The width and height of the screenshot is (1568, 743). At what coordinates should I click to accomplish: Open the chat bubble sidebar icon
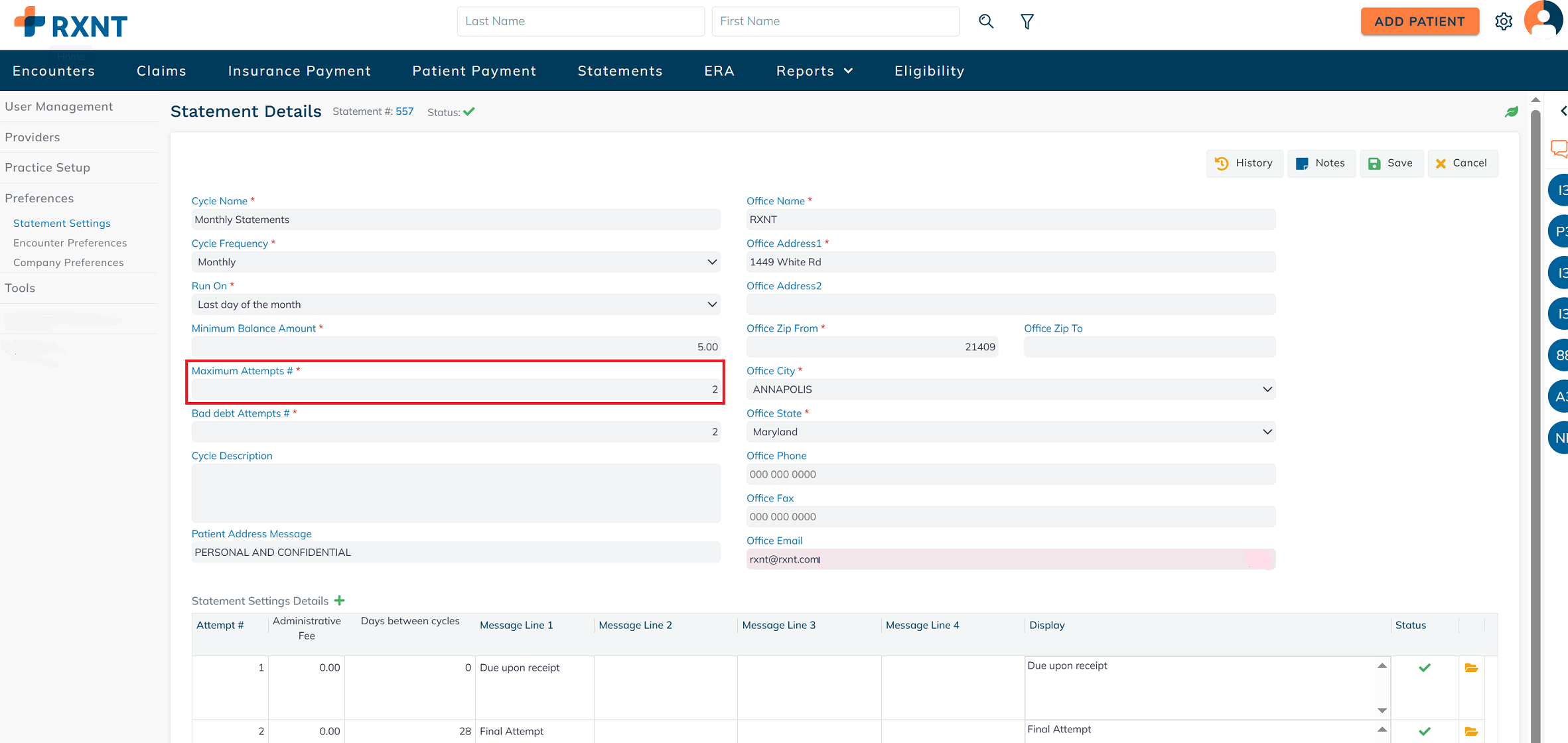pyautogui.click(x=1559, y=148)
